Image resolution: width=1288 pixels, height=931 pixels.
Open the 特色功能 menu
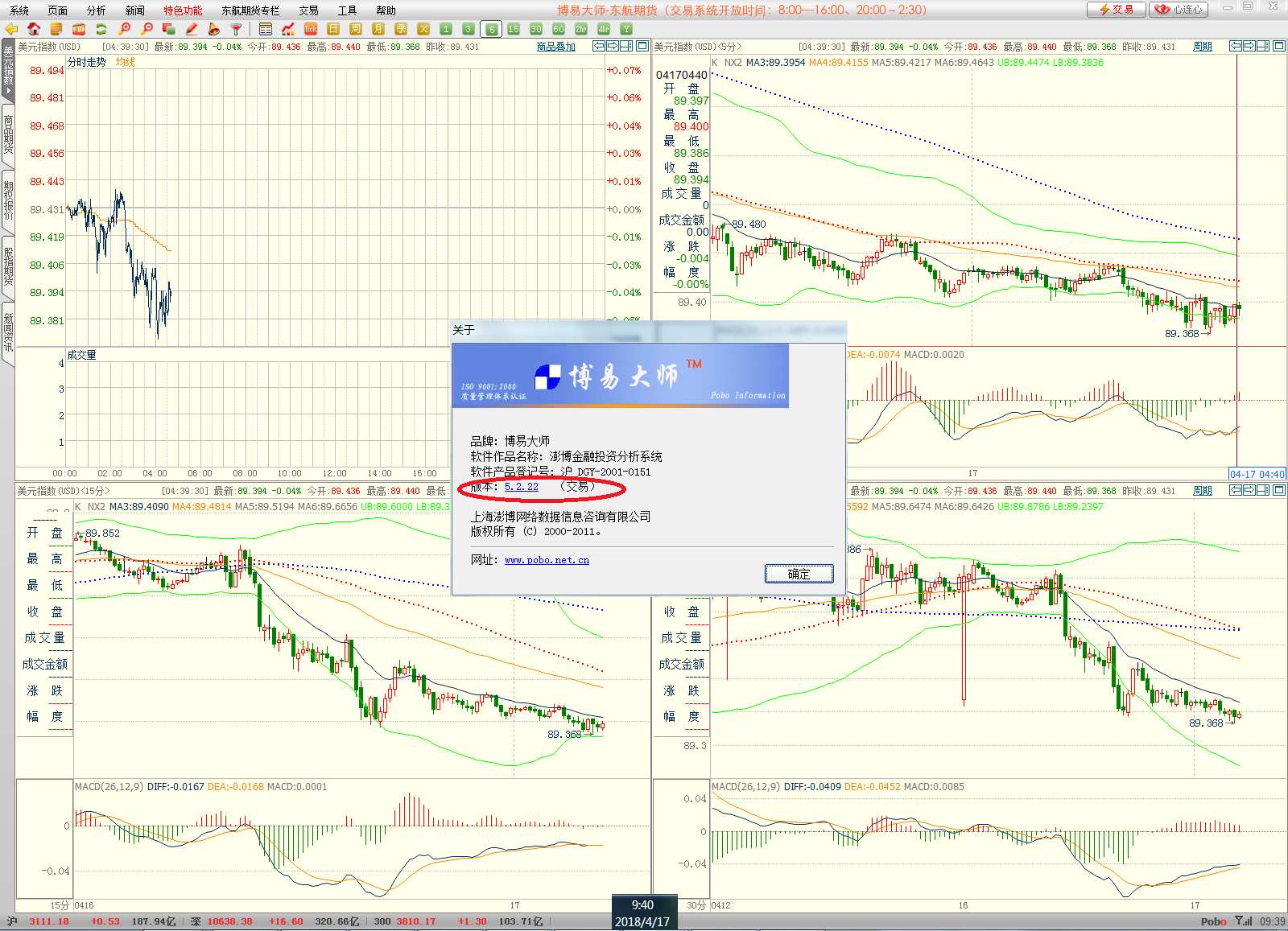click(x=184, y=10)
